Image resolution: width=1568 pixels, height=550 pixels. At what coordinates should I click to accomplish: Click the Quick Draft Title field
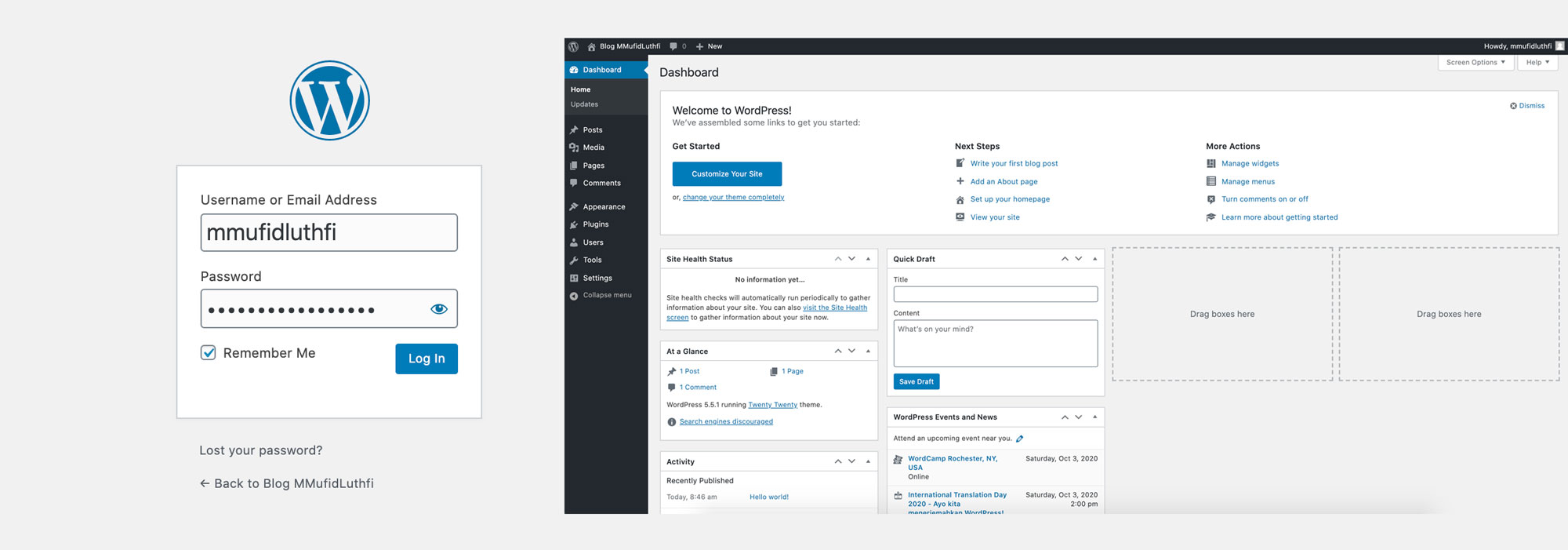tap(996, 294)
